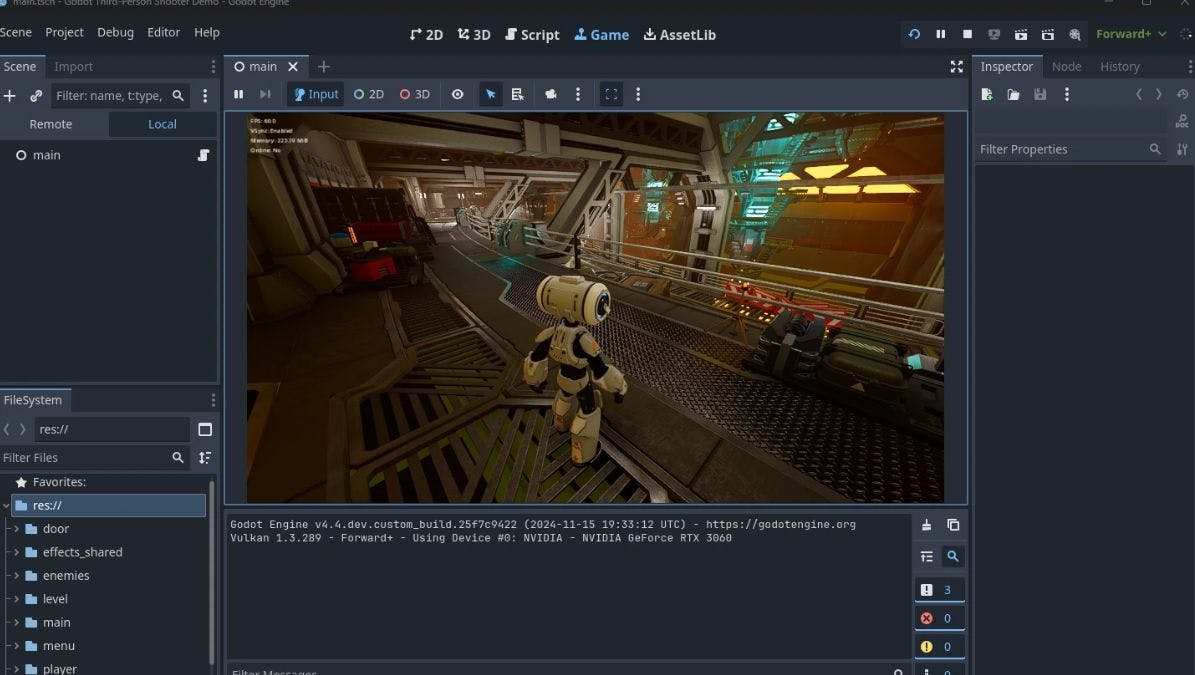Switch to the Node tab
The width and height of the screenshot is (1195, 675).
[x=1066, y=66]
